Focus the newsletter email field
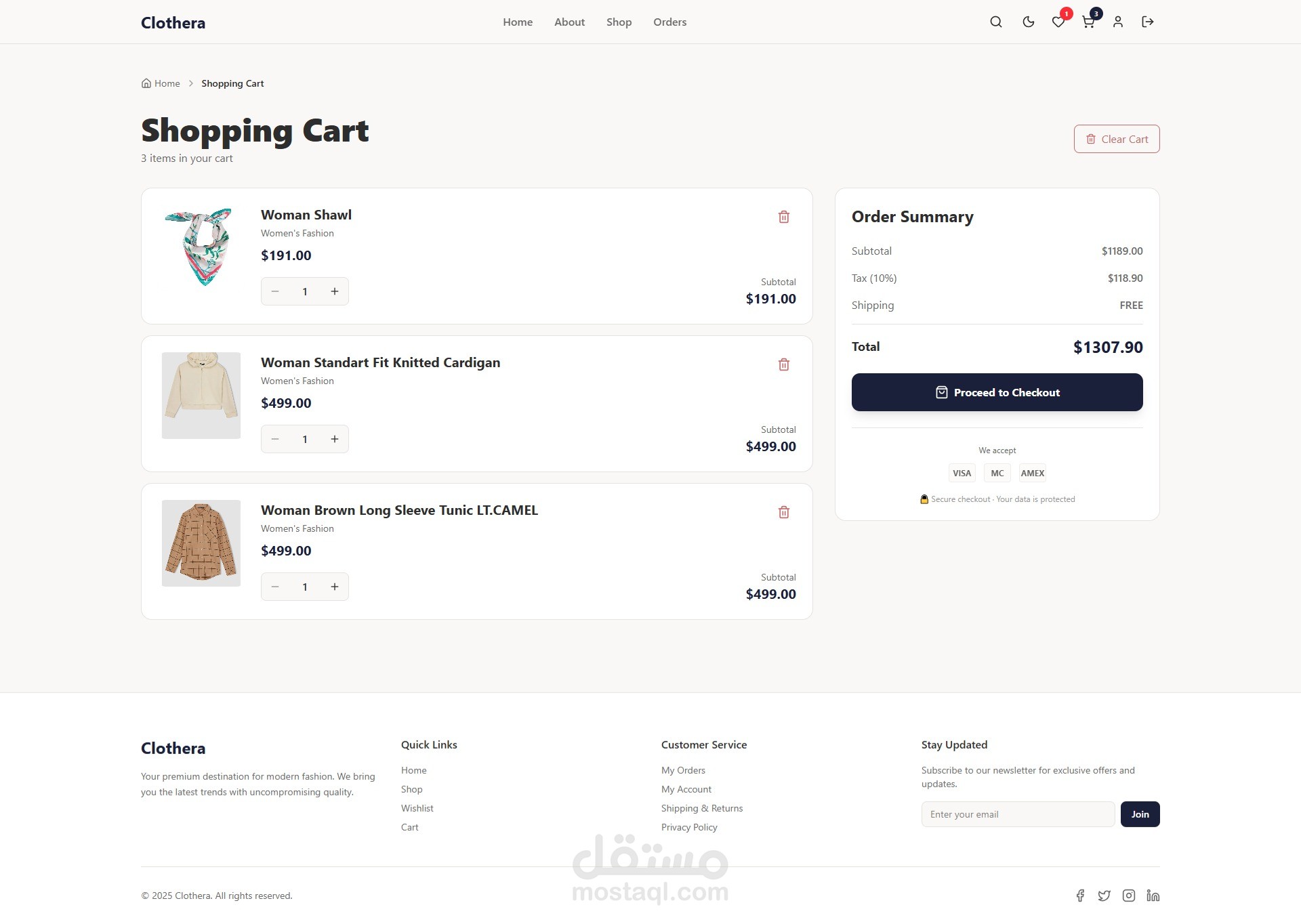 pyautogui.click(x=1017, y=814)
